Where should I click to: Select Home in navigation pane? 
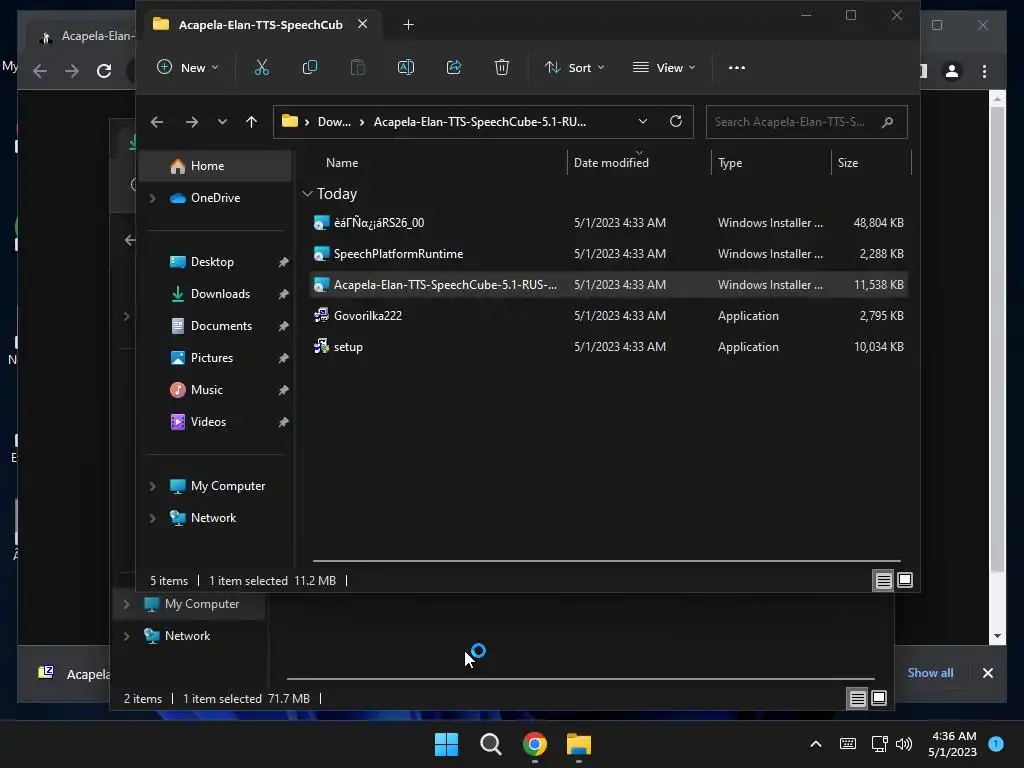click(x=216, y=166)
